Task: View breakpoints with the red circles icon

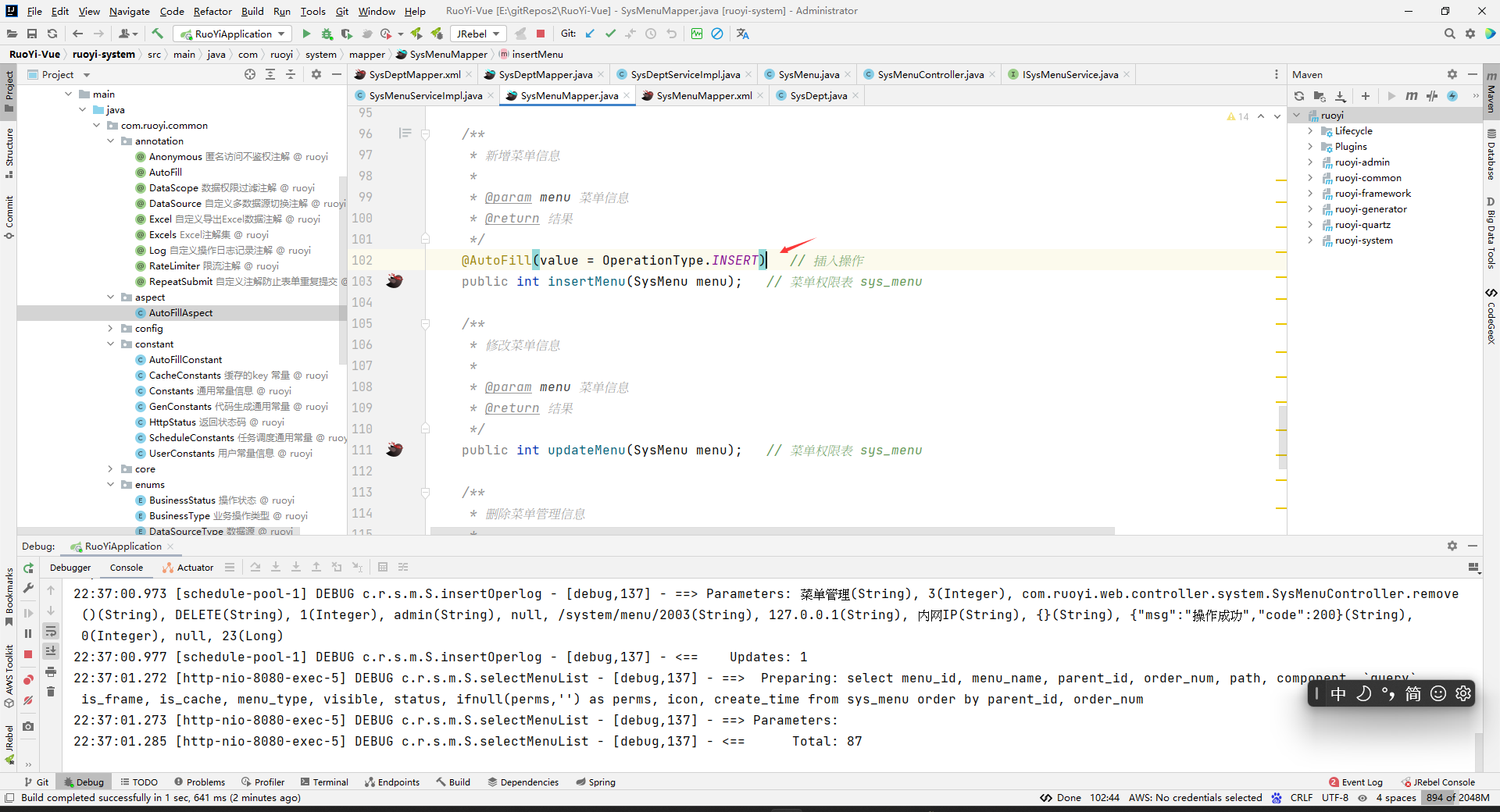Action: click(x=28, y=679)
